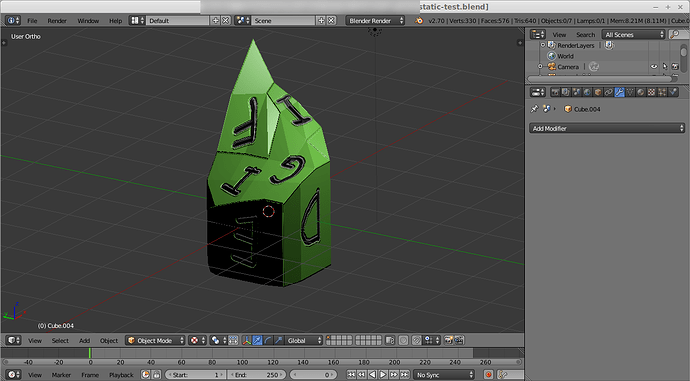The image size is (690, 381).
Task: Open the World properties tab (globe icon)
Action: point(587,92)
